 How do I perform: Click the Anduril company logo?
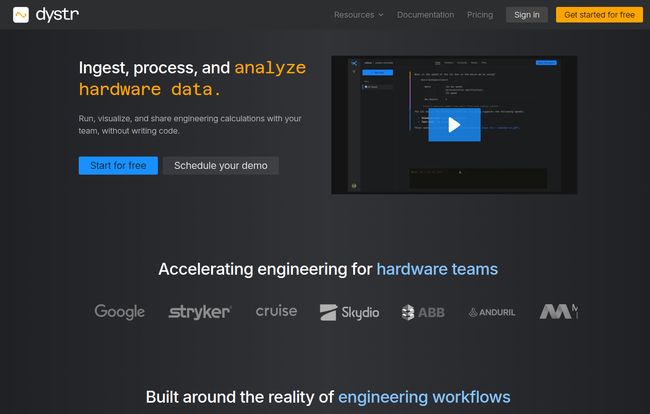point(492,312)
